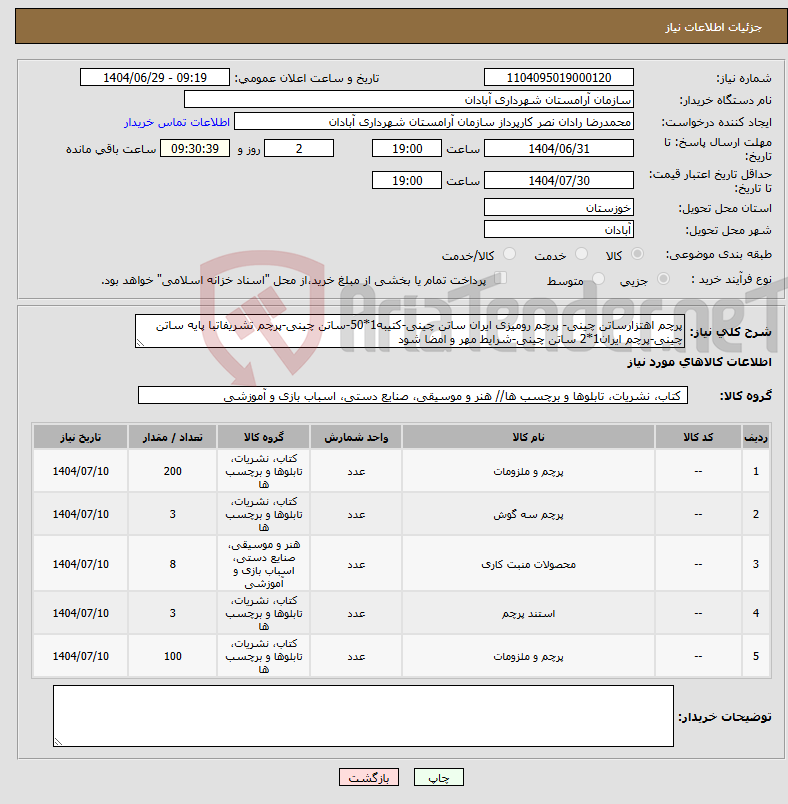Click پرچم سه گوش item name
This screenshot has height=804, width=788.
528,514
